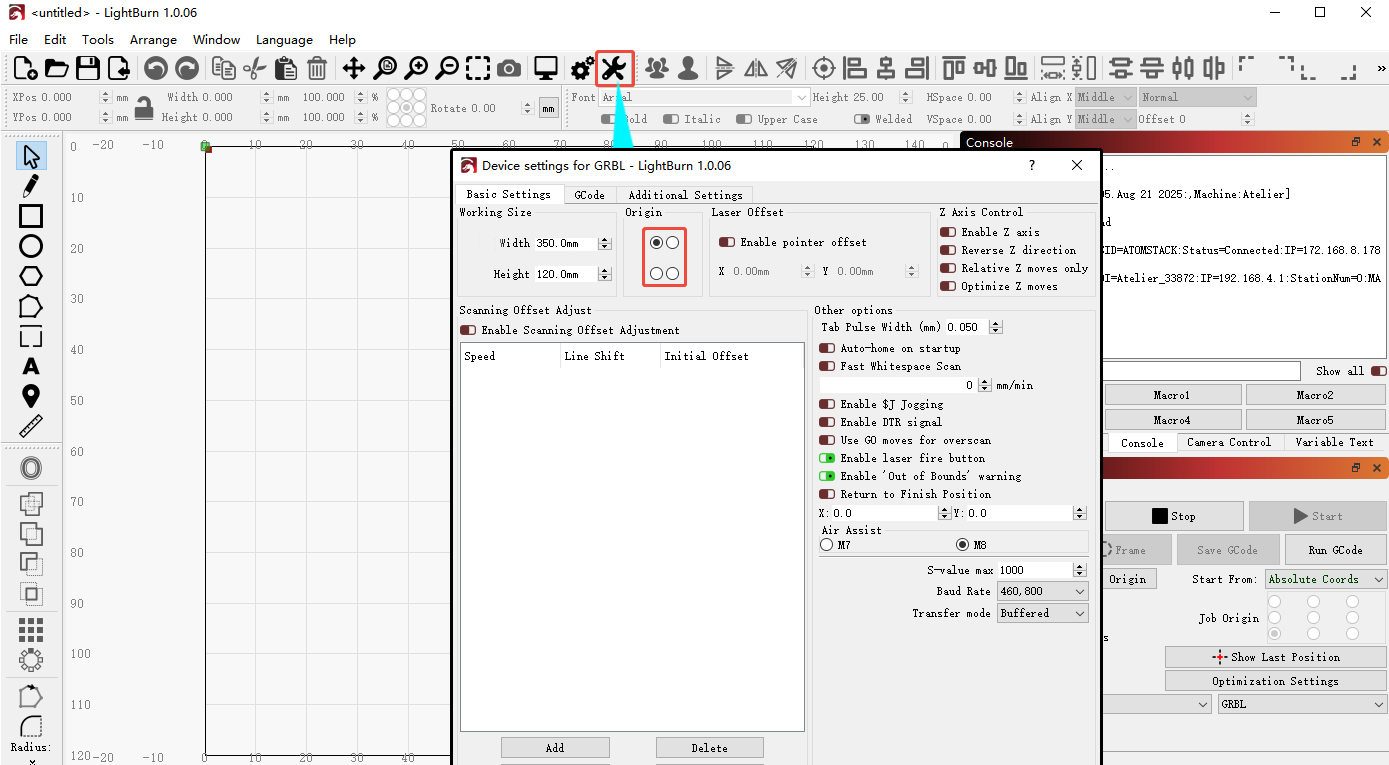Select the Position Laser pin tool

pyautogui.click(x=31, y=396)
